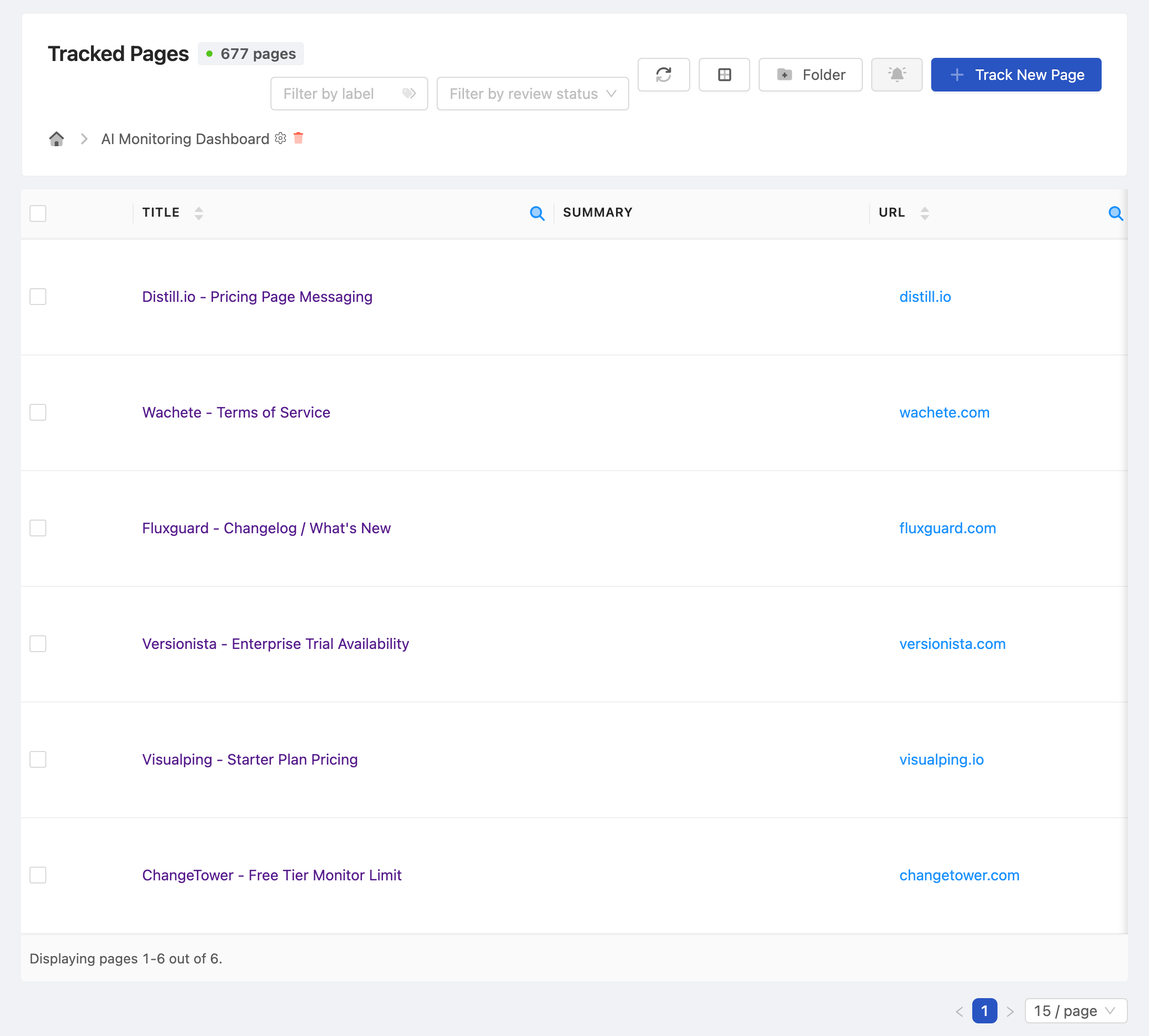Click the Tracked Pages heading
The image size is (1149, 1036).
[x=118, y=54]
